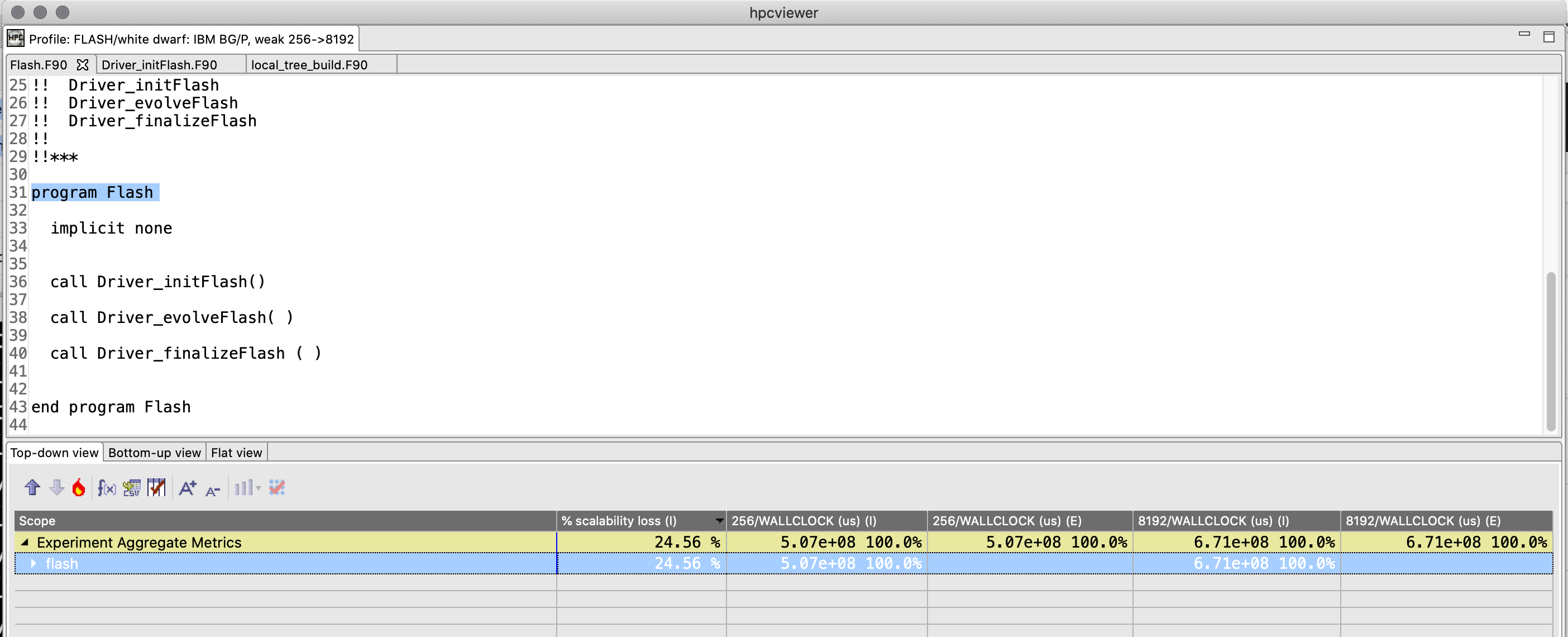Increase font size with A+ icon
Viewport: 1568px width, 637px height.
click(x=188, y=488)
